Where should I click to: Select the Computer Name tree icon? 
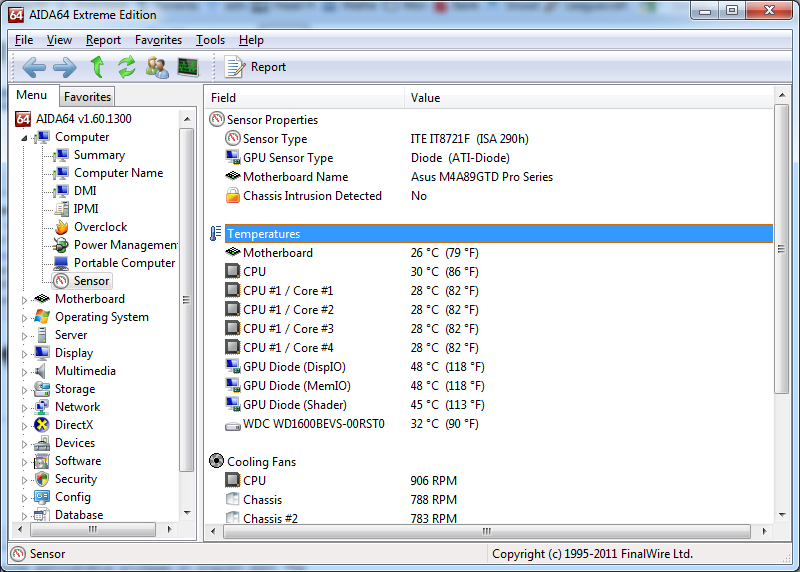[62, 173]
